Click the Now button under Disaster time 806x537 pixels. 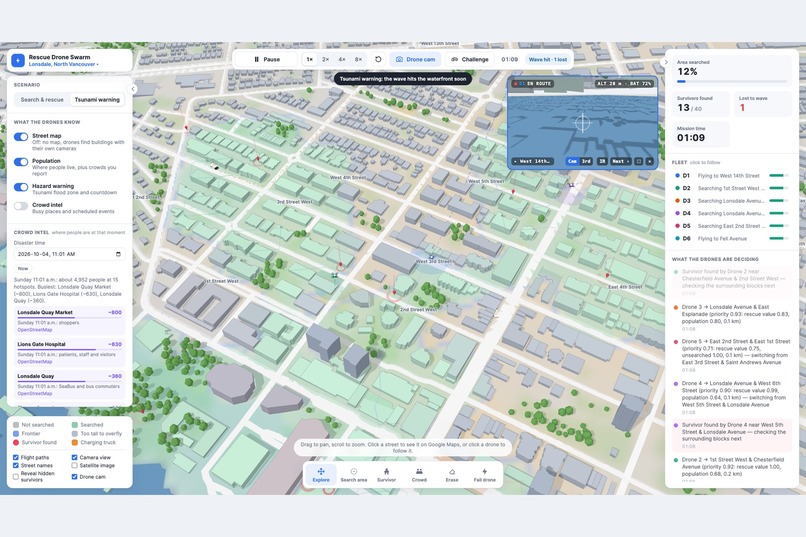(23, 269)
